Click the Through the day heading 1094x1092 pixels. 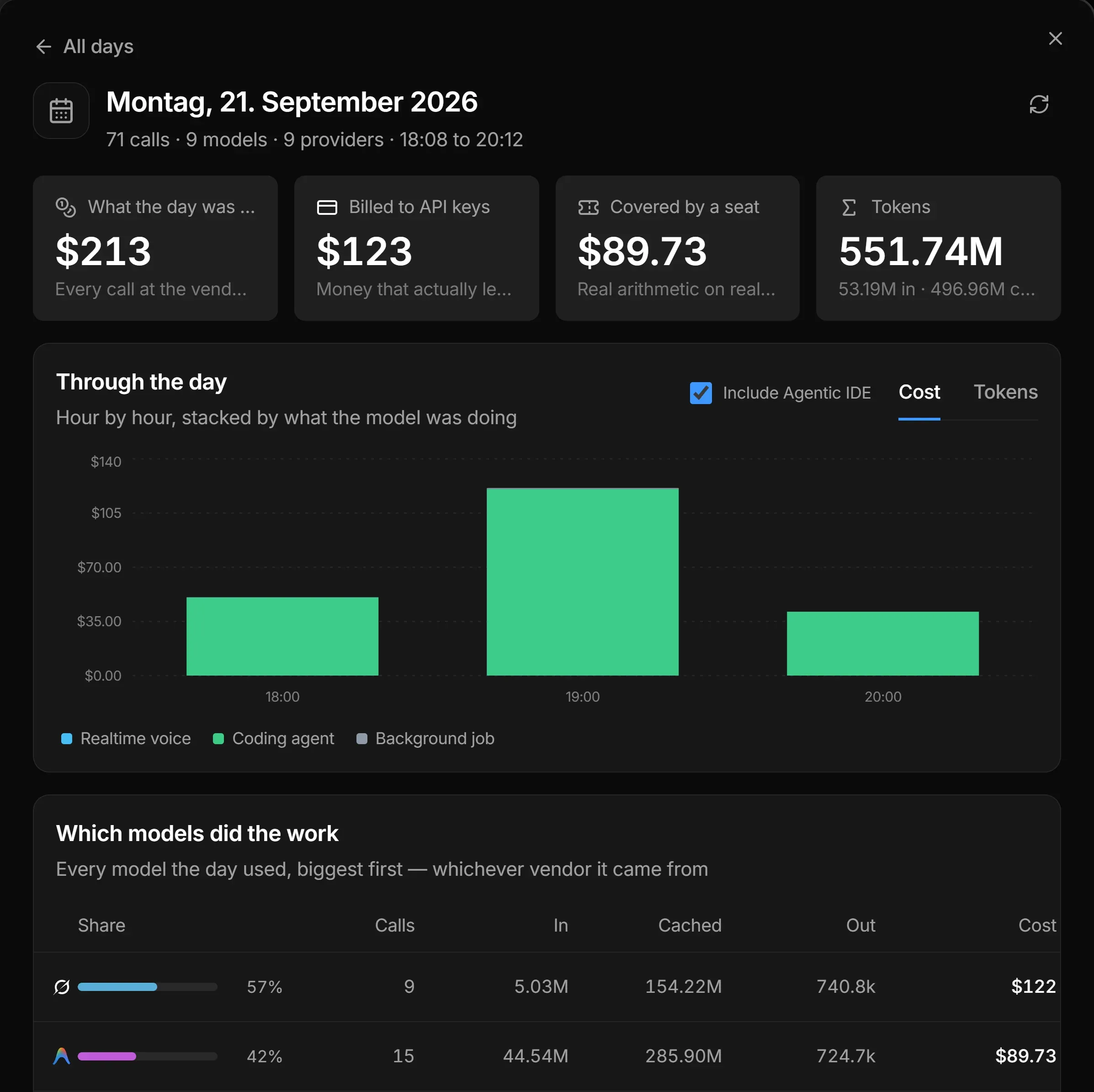coord(141,382)
